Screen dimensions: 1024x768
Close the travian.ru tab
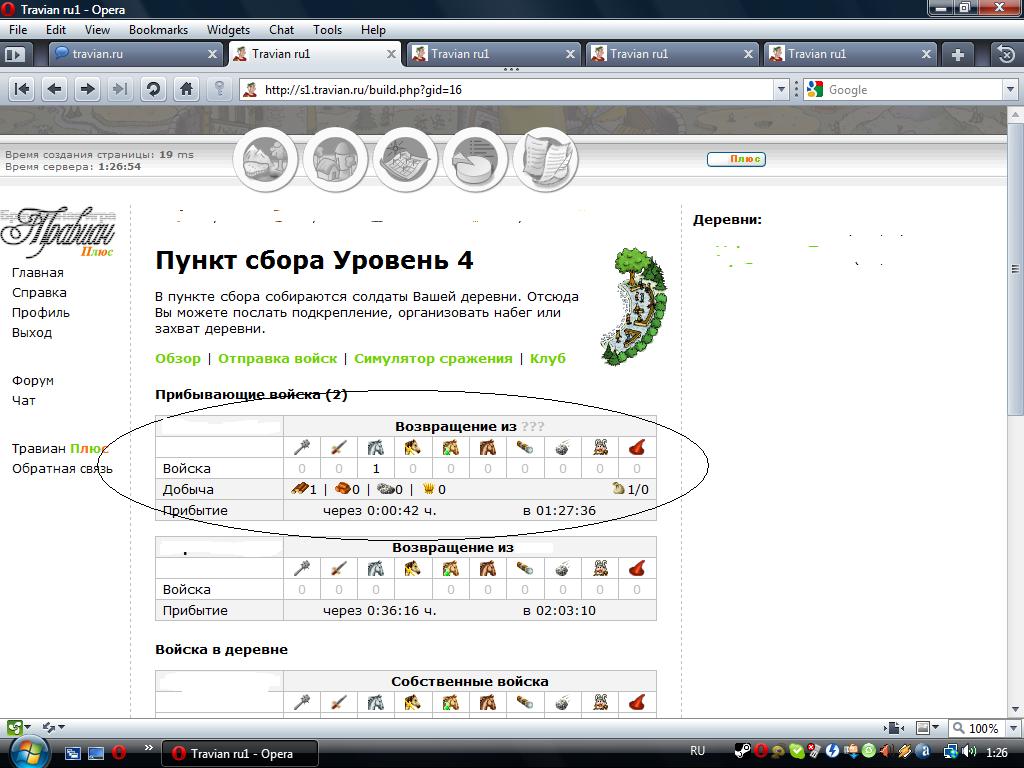(x=212, y=54)
